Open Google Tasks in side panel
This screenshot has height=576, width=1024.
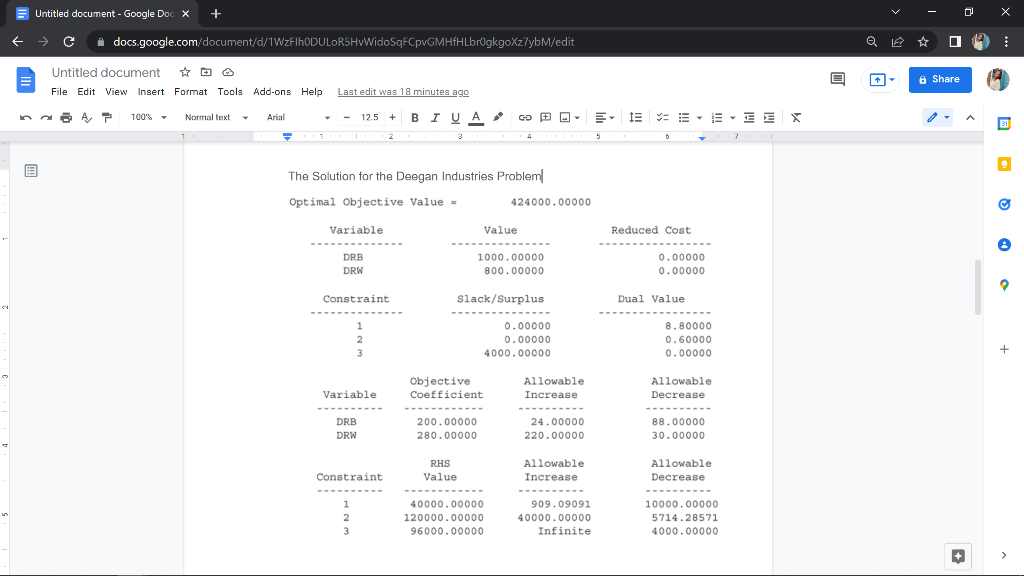(x=1004, y=204)
